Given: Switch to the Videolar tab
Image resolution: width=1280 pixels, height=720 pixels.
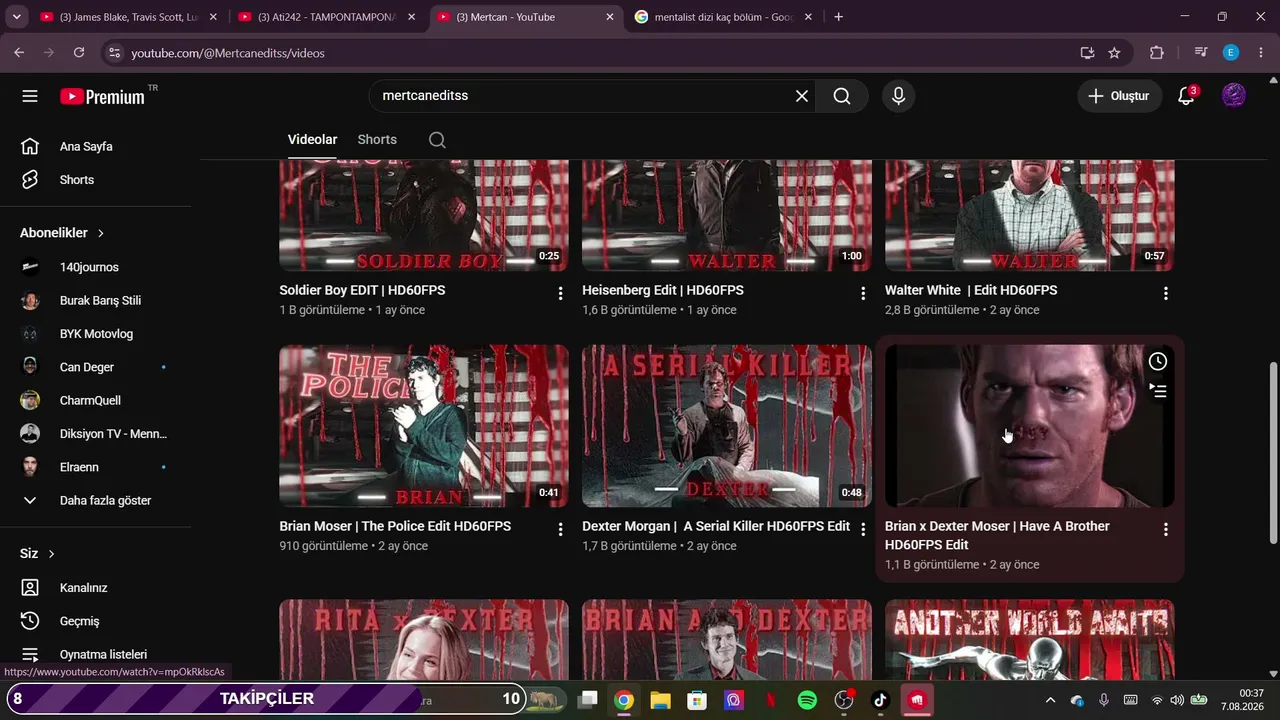Looking at the screenshot, I should [312, 140].
